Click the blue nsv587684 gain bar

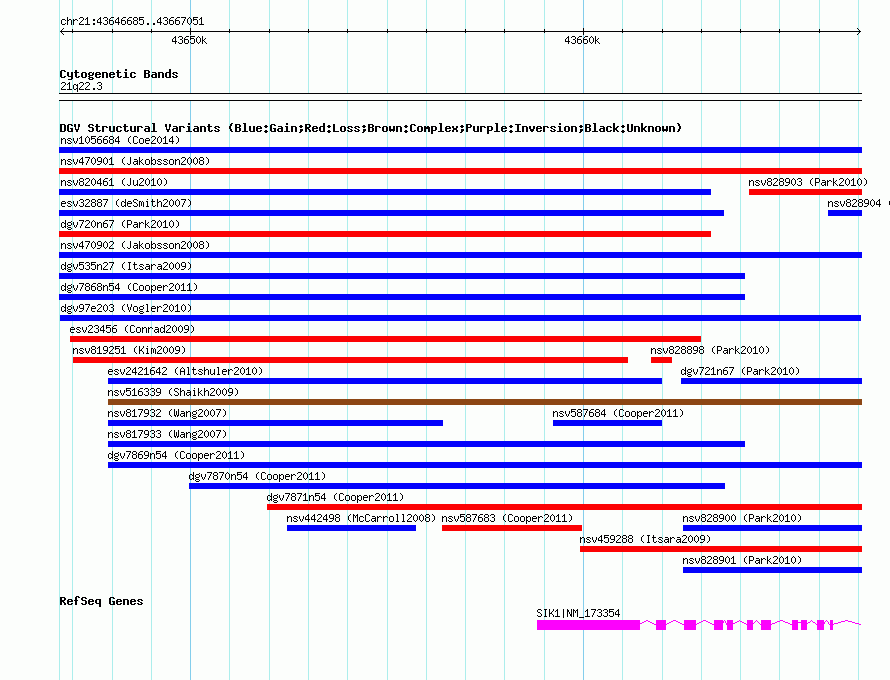[x=607, y=423]
